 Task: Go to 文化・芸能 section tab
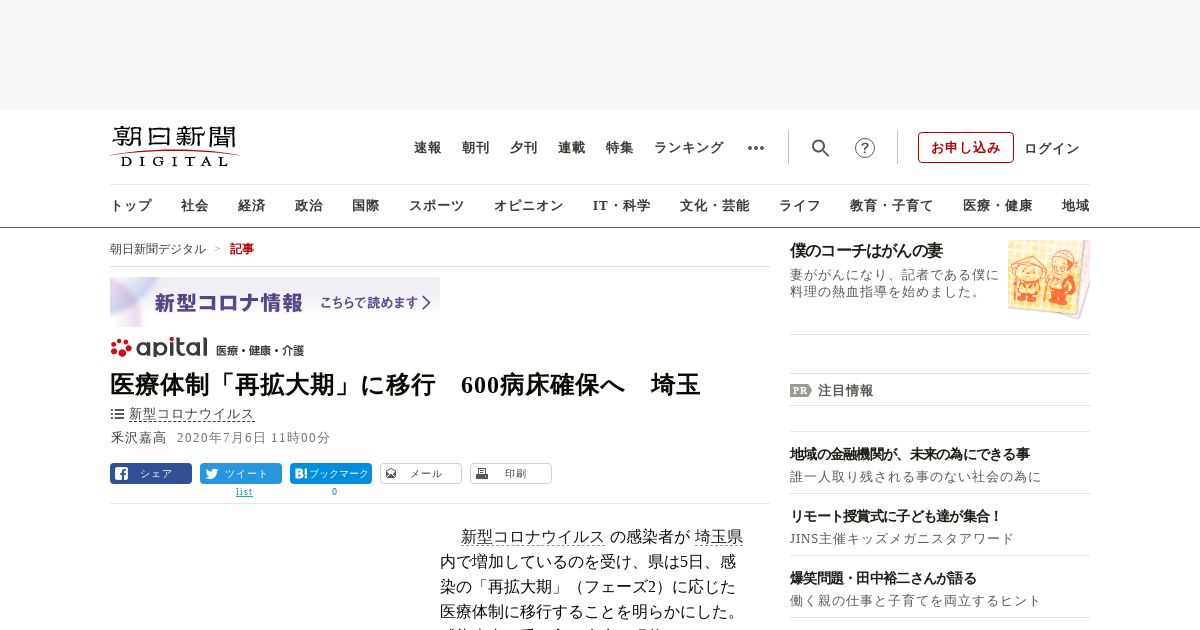pyautogui.click(x=715, y=206)
